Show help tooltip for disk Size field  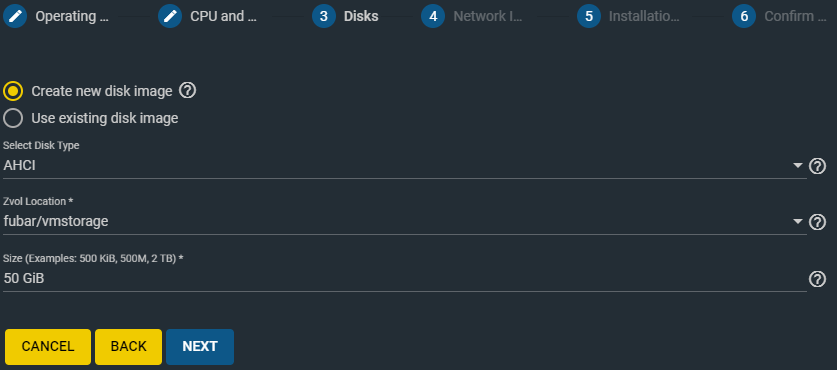pos(817,279)
